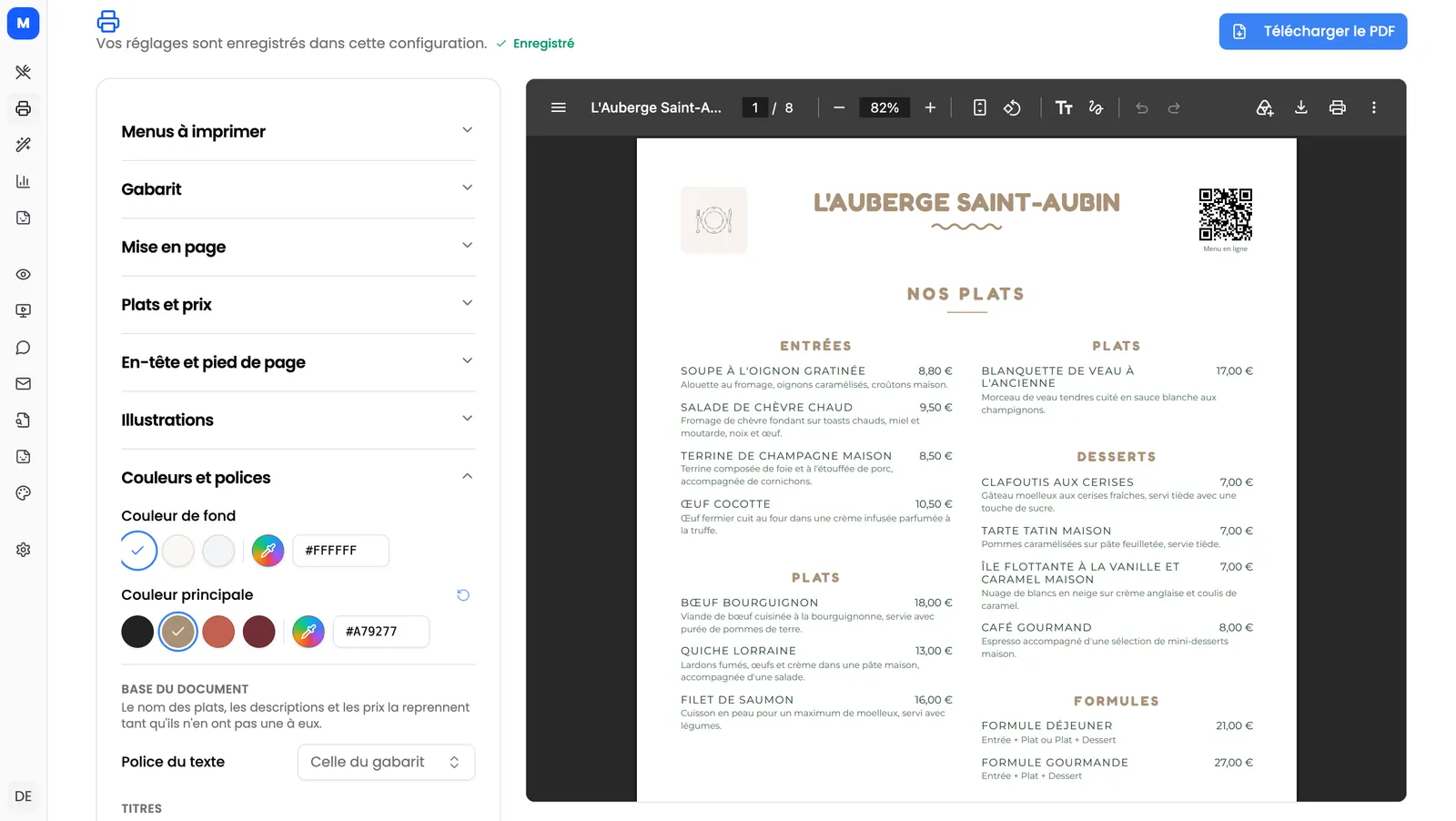Open the settings gear sidebar icon

tap(24, 550)
